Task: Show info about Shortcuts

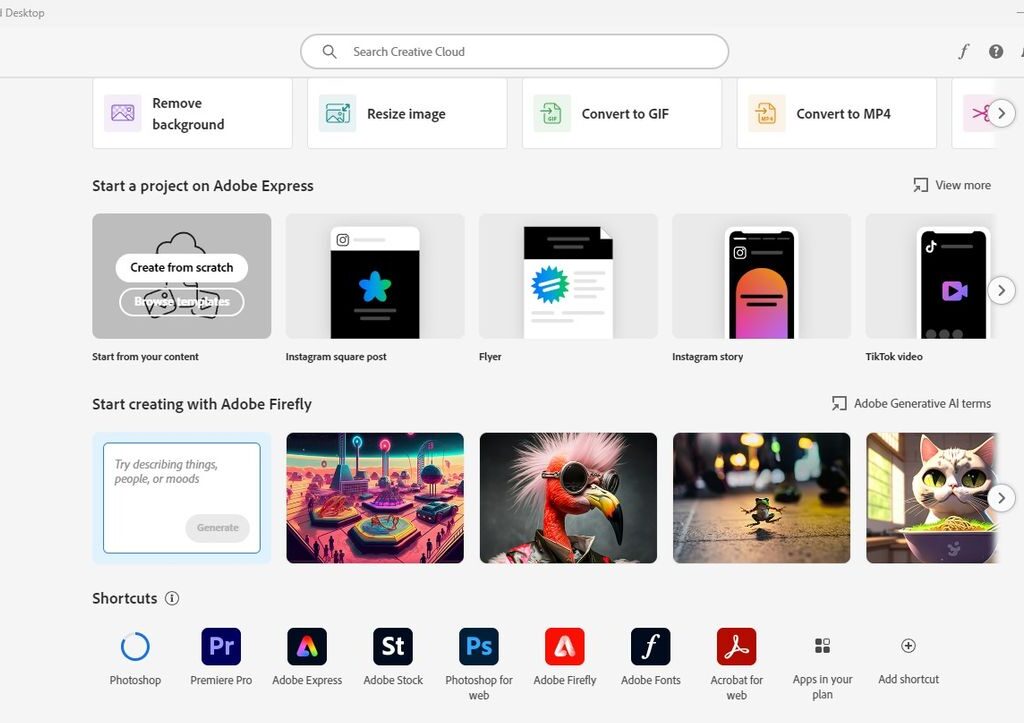Action: [172, 598]
